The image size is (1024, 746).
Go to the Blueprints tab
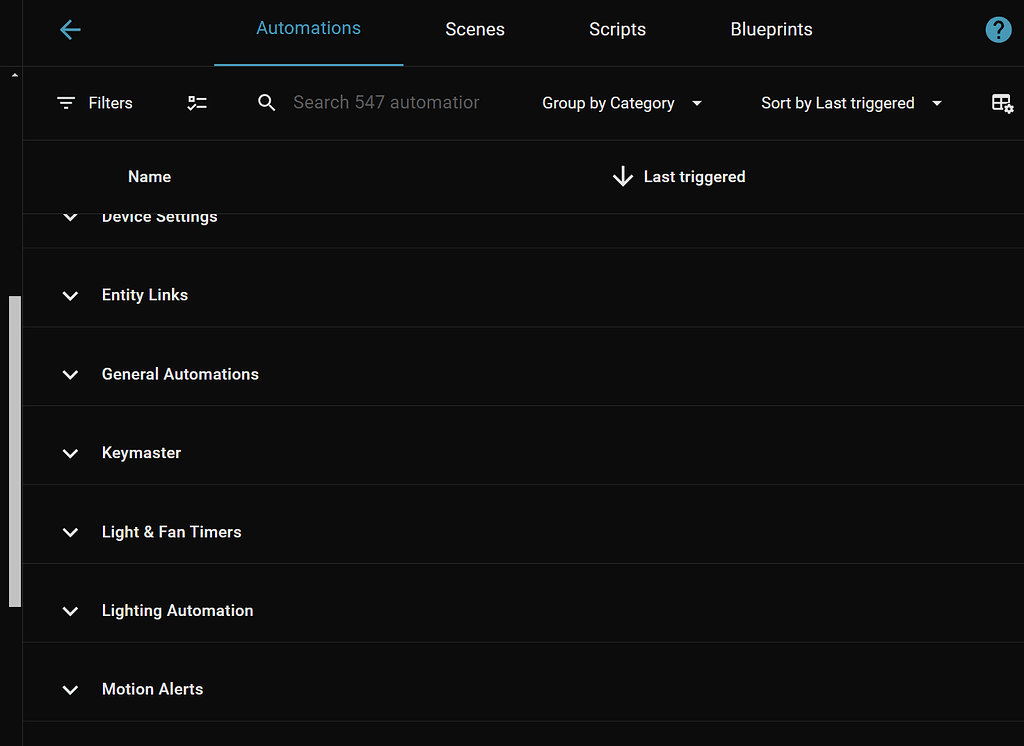pos(771,30)
